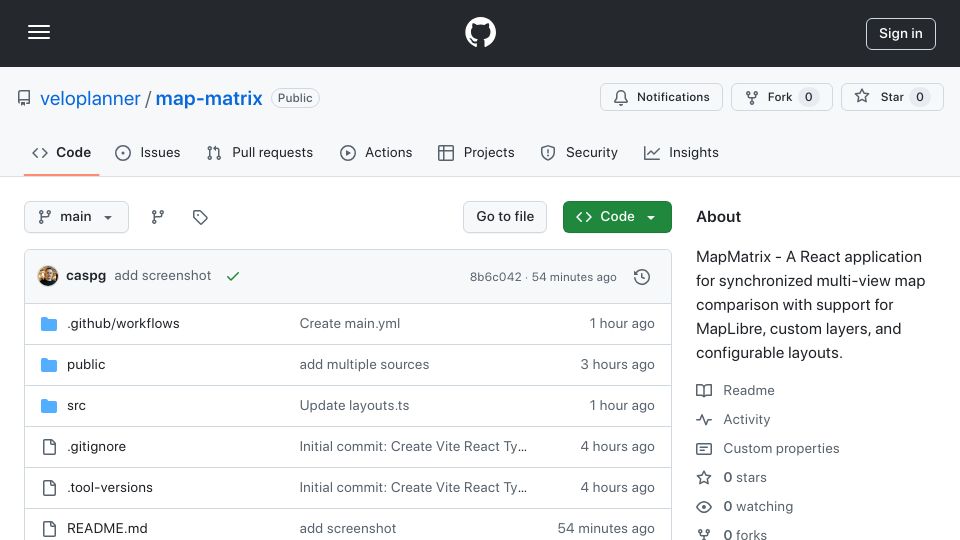Open the public folder
Screen dimensions: 960x540
pyautogui.click(x=86, y=364)
